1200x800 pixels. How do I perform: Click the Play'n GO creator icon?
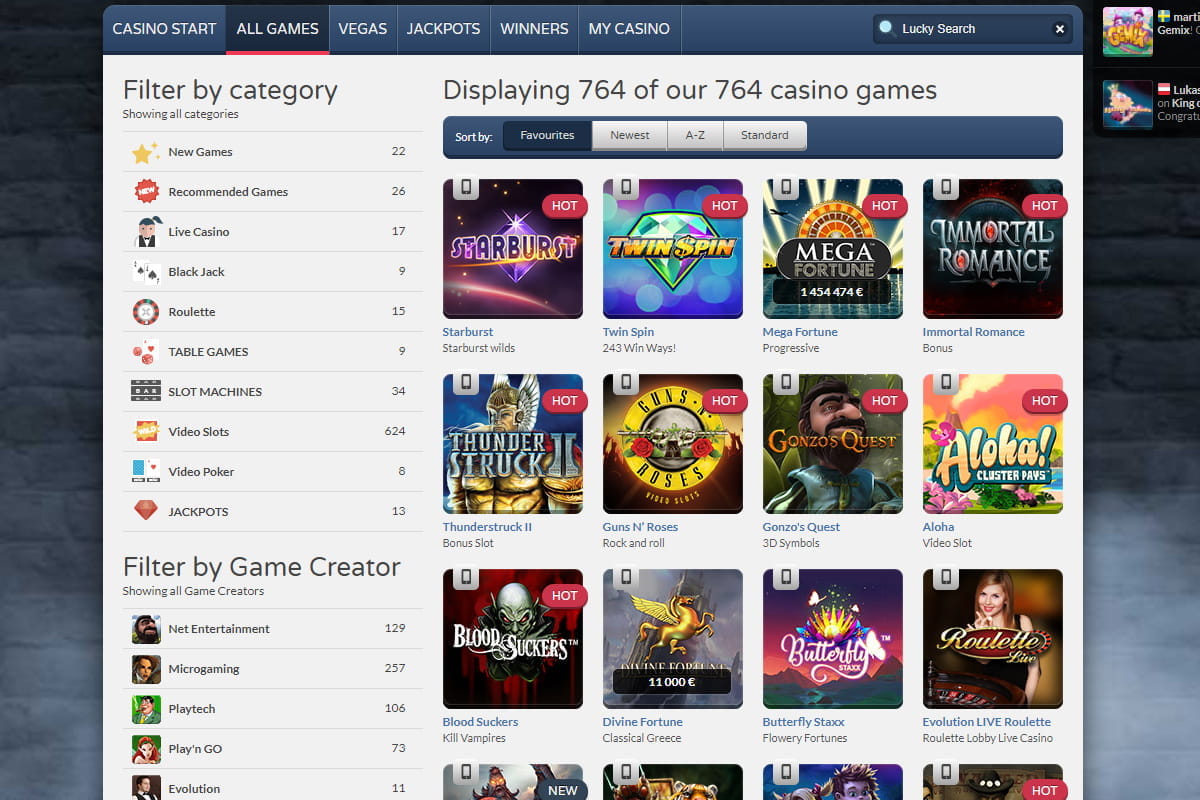146,749
